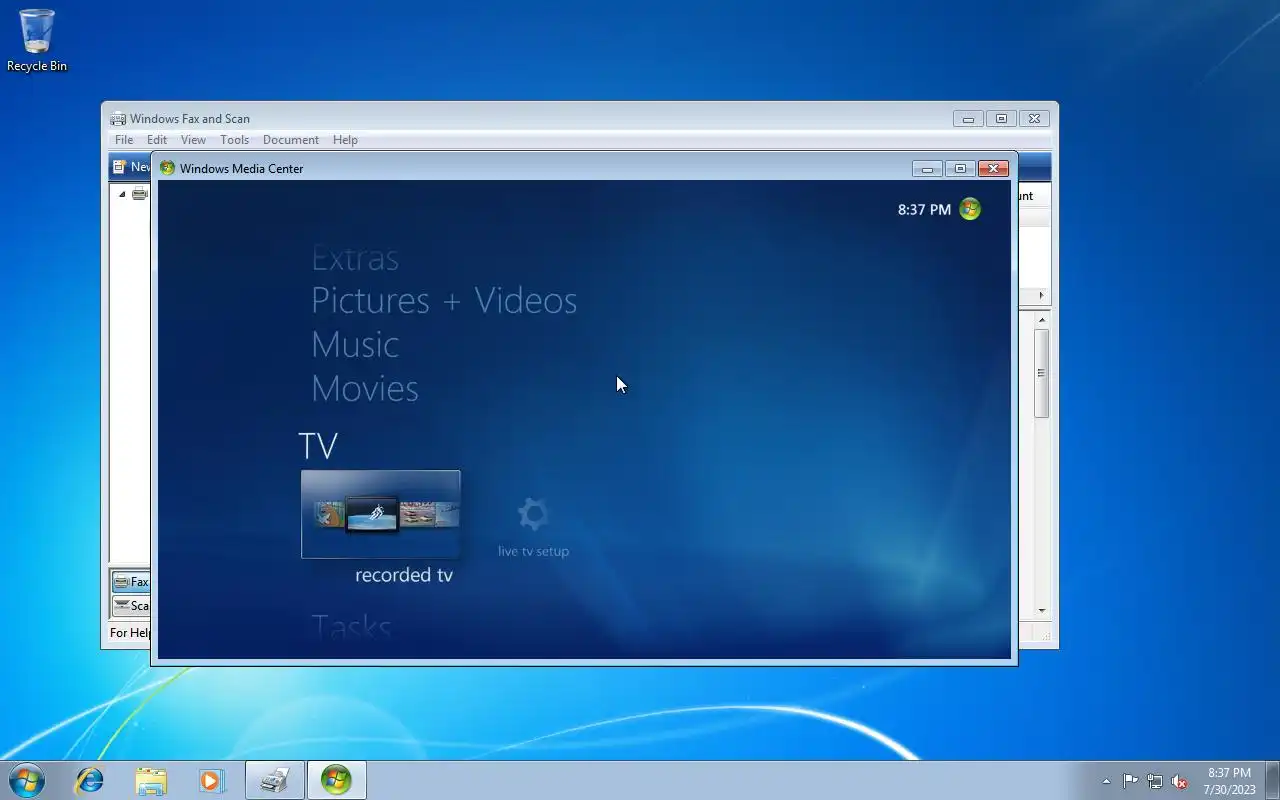Screen dimensions: 1280x800
Task: Click the muted volume tray icon
Action: (1180, 781)
